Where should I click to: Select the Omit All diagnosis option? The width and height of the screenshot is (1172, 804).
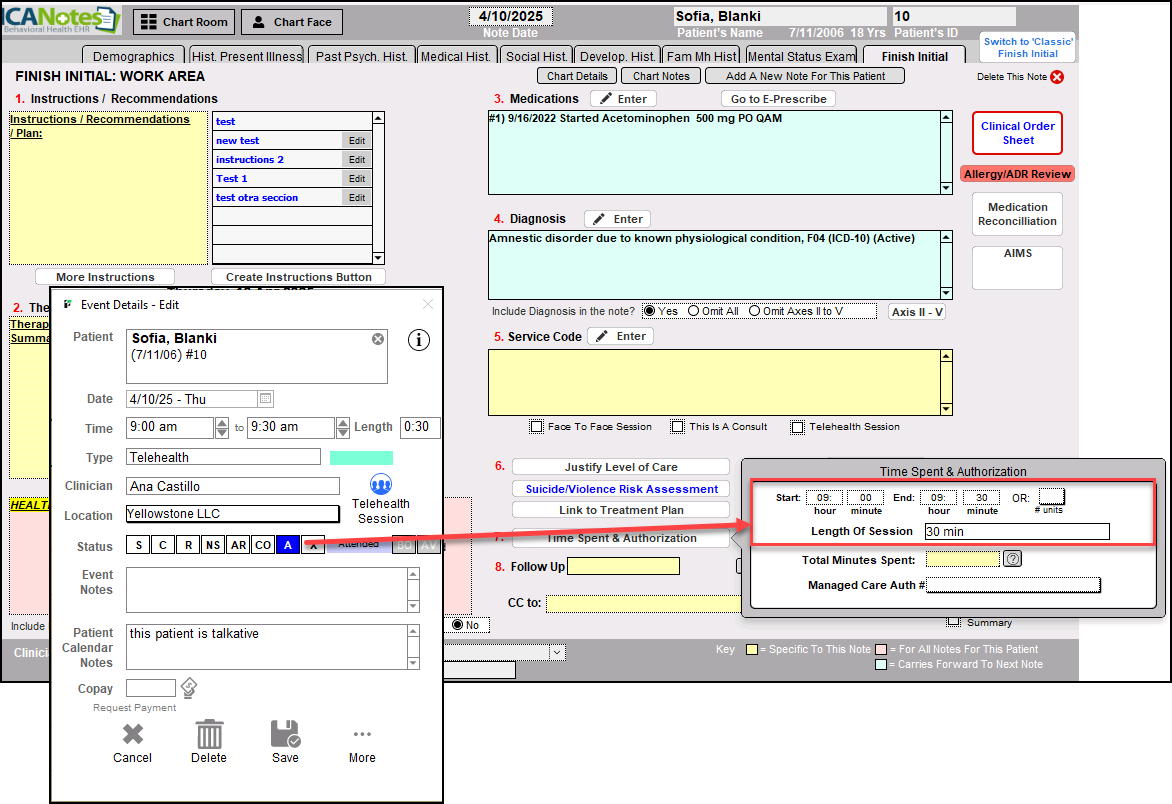coord(694,311)
